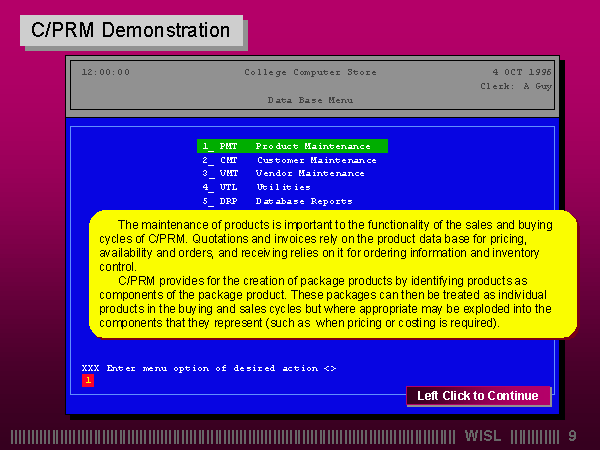600x450 pixels.
Task: Click the DRP shortcut code
Action: coord(229,201)
